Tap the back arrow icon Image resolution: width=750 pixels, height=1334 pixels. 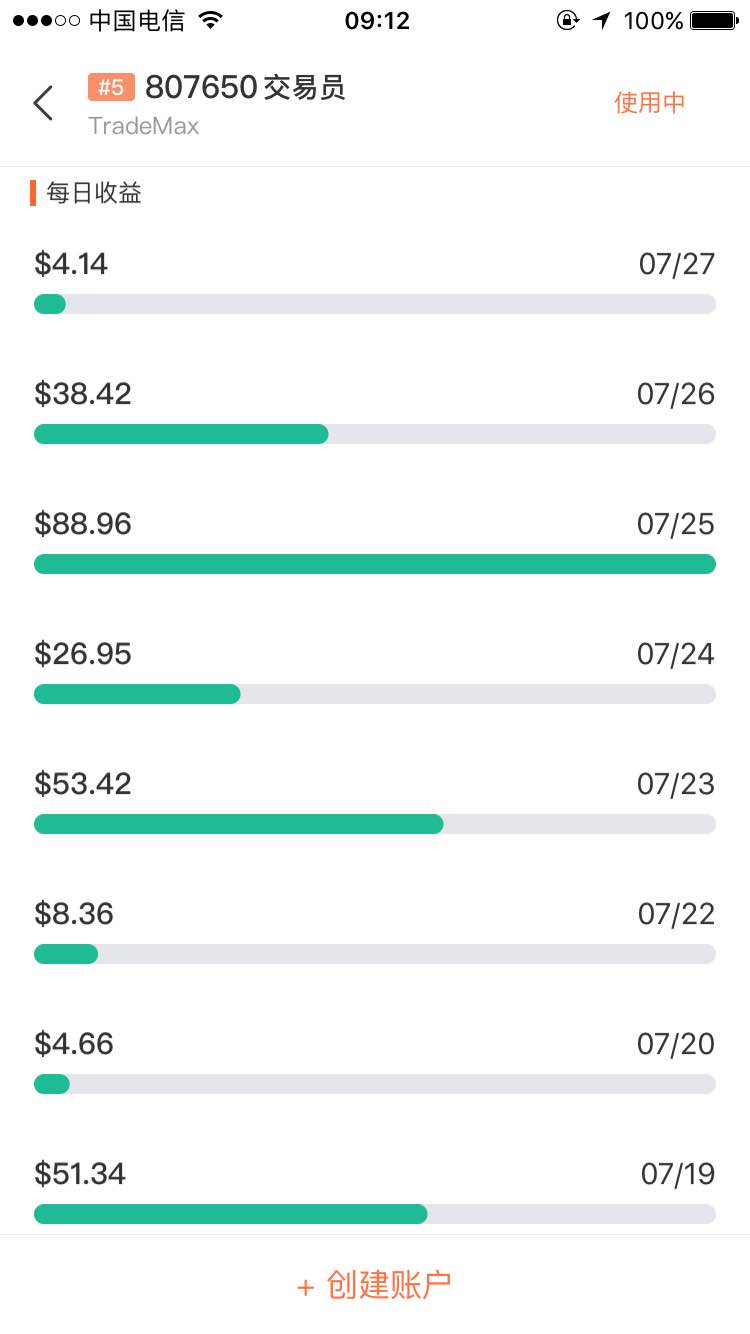pyautogui.click(x=43, y=103)
